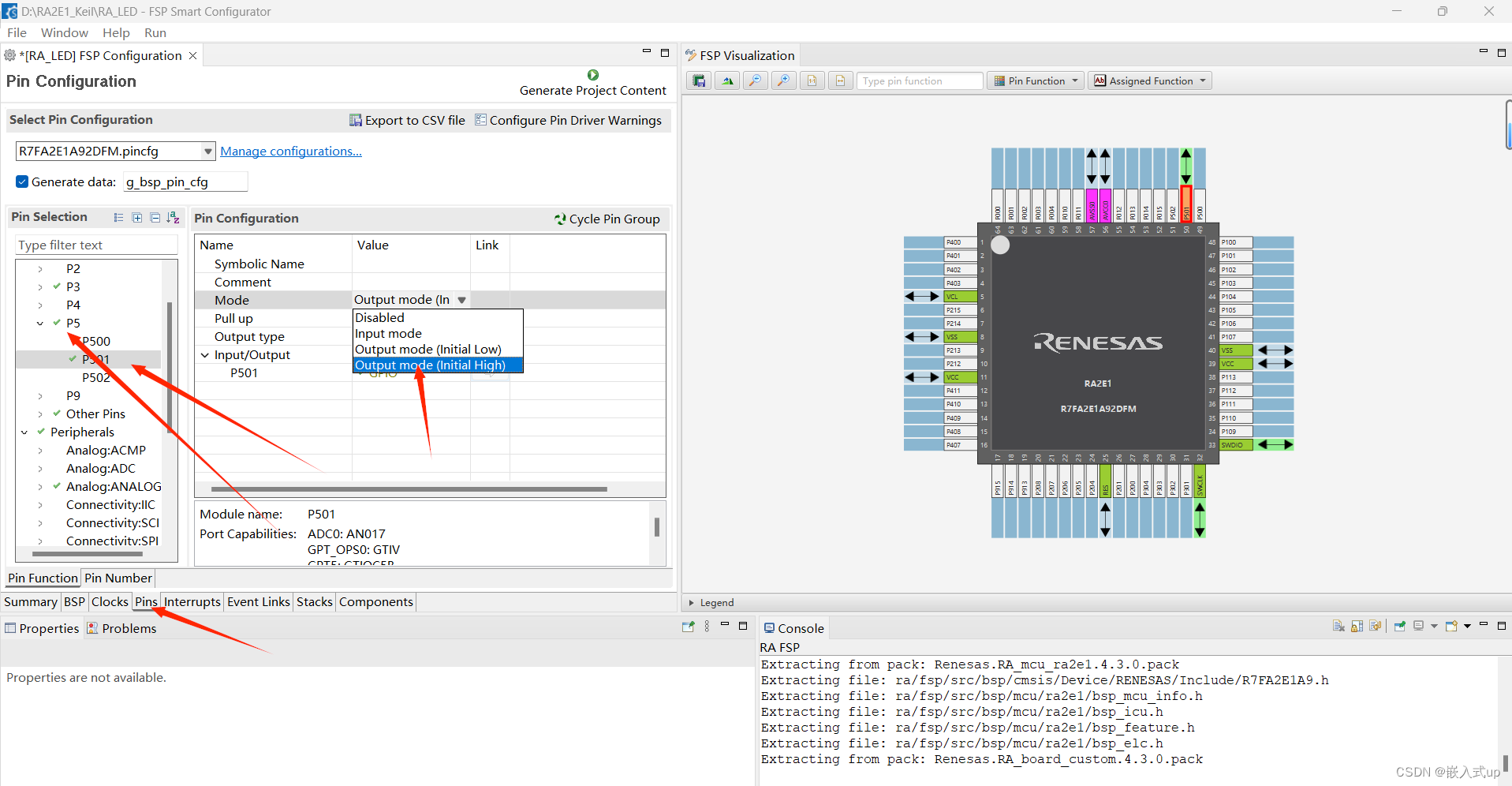Viewport: 1512px width, 786px height.
Task: Expand Analog:ACMP peripheral node
Action: tap(40, 451)
